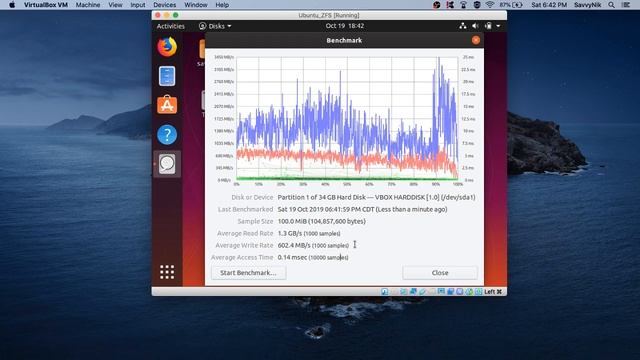This screenshot has width=640, height=360.
Task: Click the Start Benchmark... button
Action: (x=248, y=273)
